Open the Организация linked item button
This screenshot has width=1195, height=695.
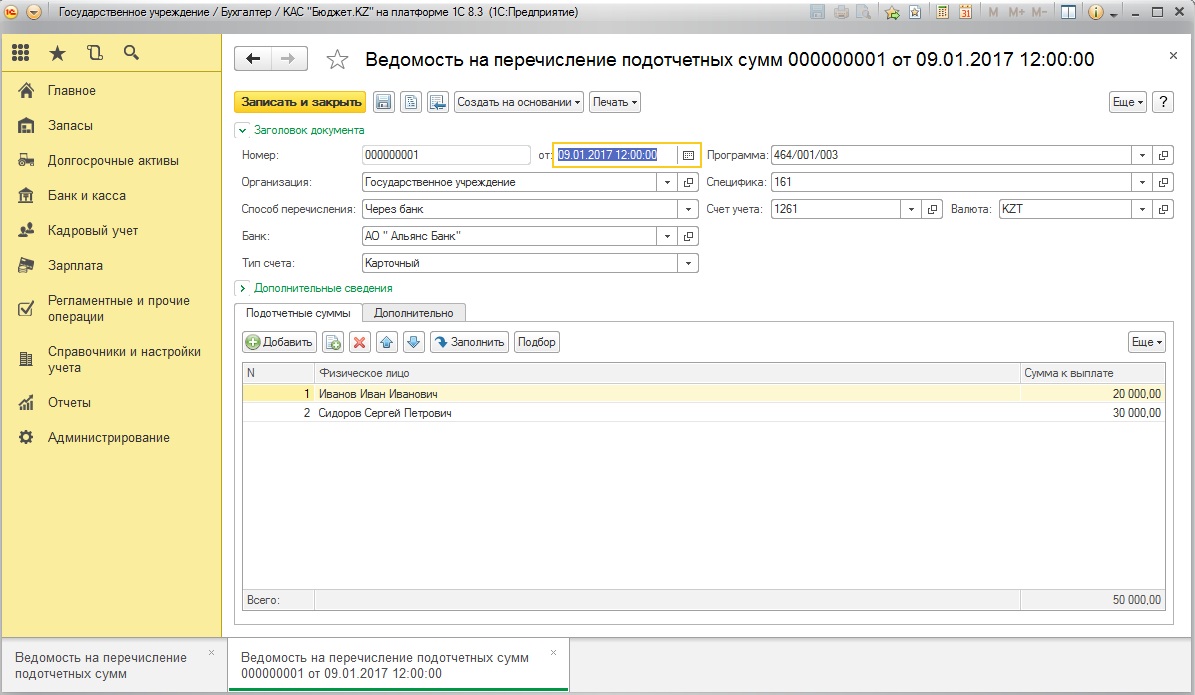click(688, 182)
